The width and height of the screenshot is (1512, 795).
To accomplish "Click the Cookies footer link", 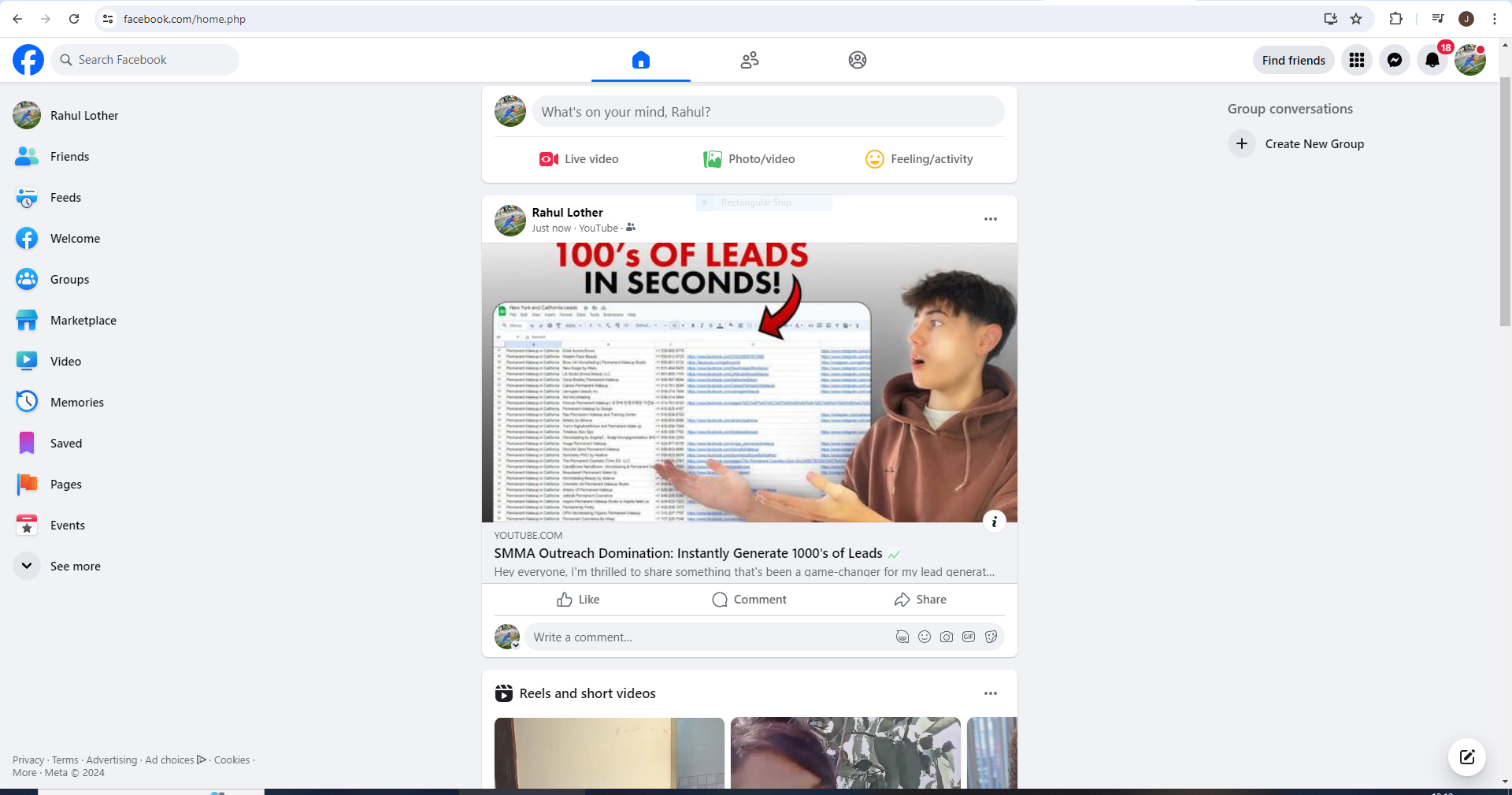I will click(x=232, y=760).
